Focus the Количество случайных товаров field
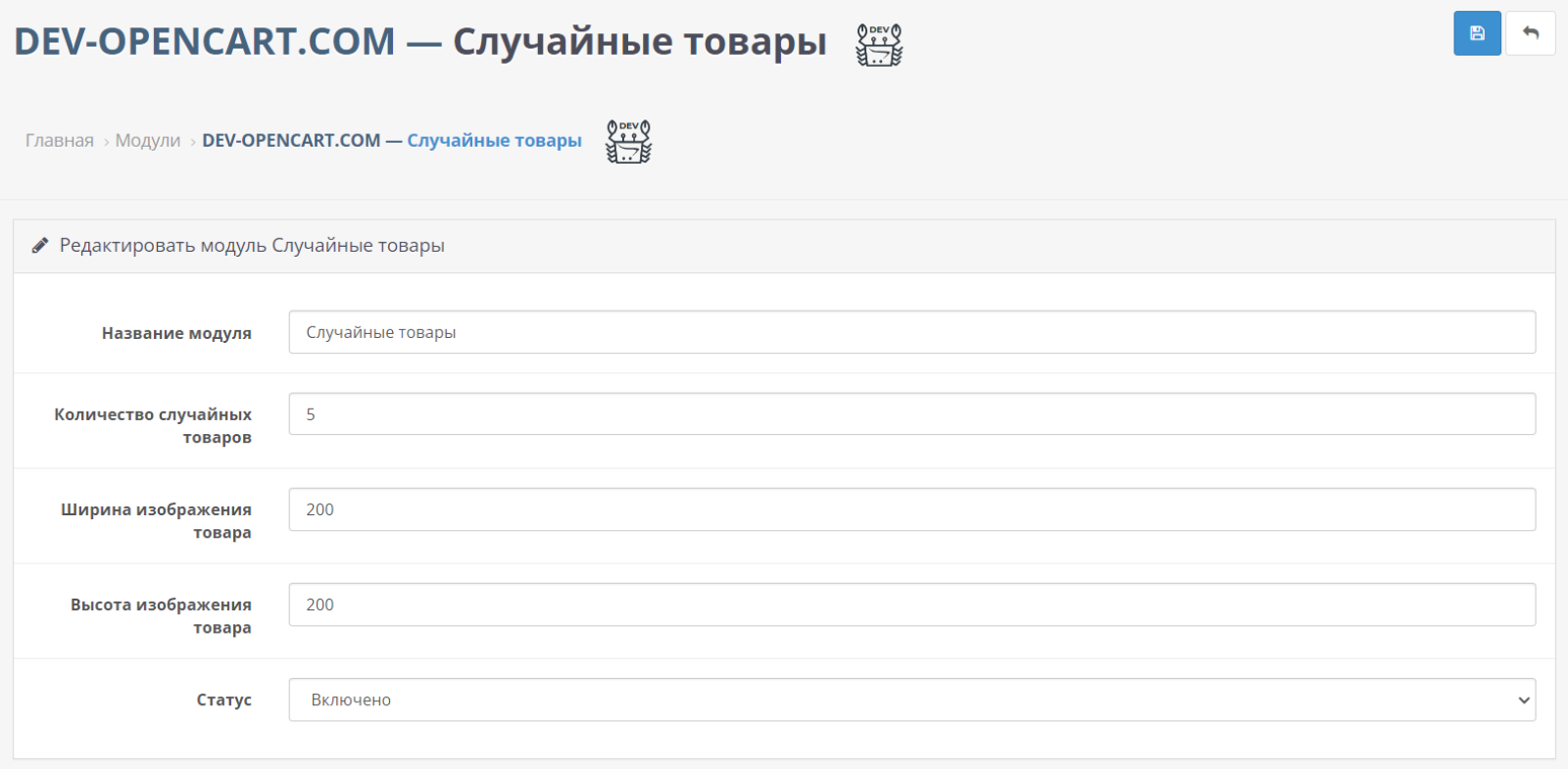 click(x=911, y=413)
